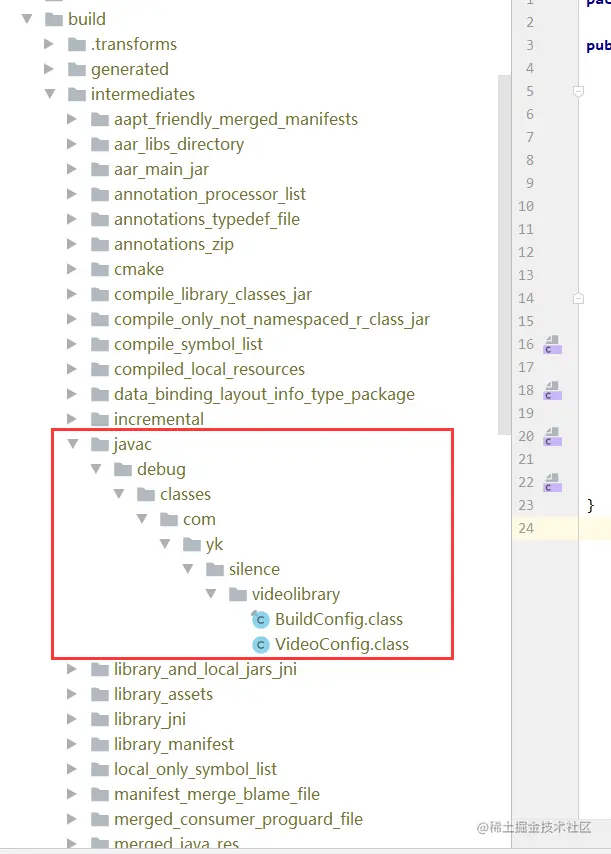Collapse the classes folder arrow

tap(119, 494)
